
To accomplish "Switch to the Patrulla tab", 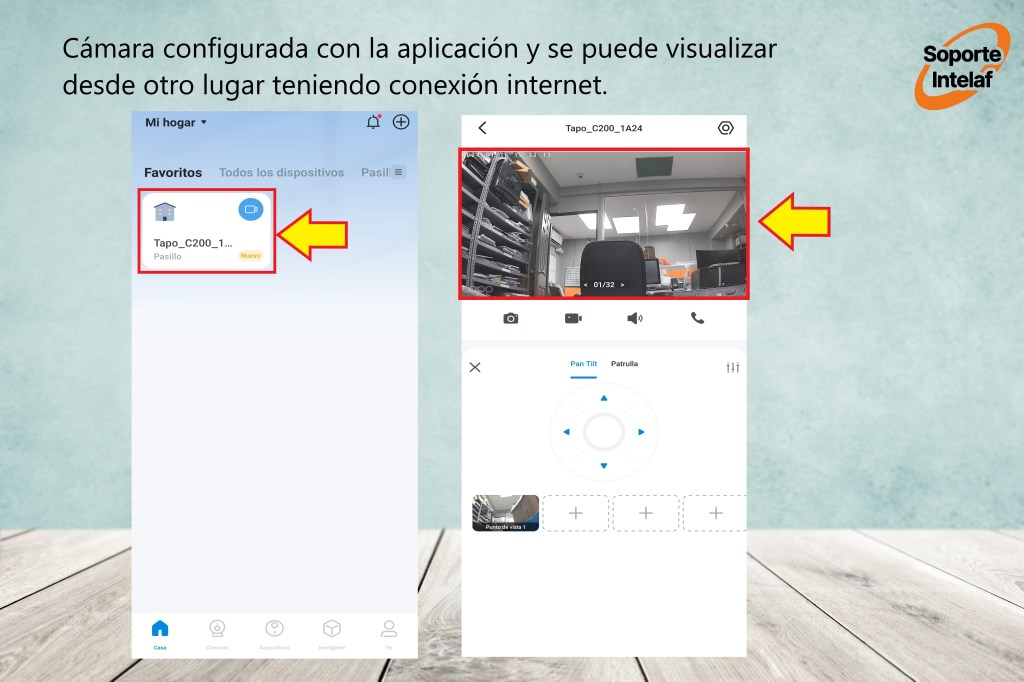I will (624, 364).
